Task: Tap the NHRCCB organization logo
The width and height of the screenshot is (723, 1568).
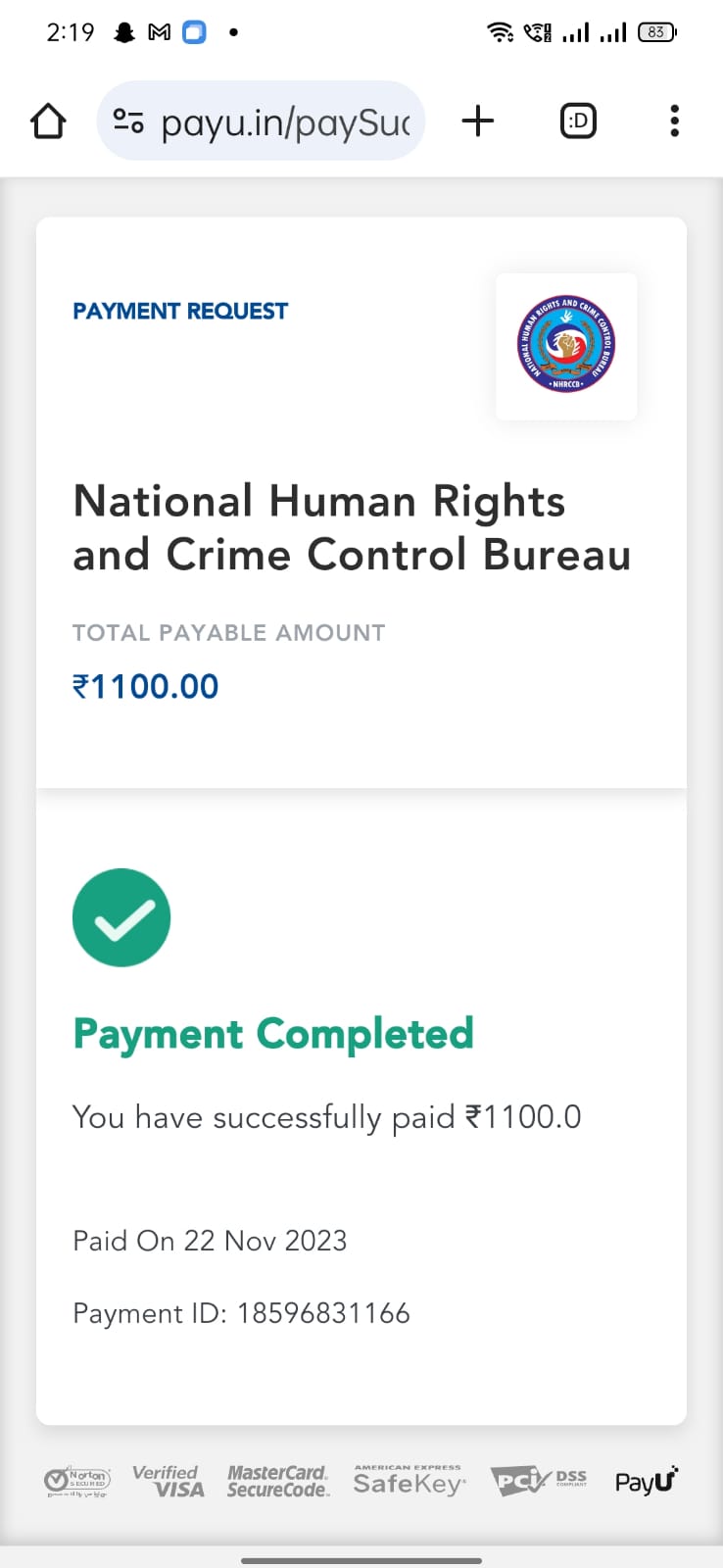Action: 566,345
